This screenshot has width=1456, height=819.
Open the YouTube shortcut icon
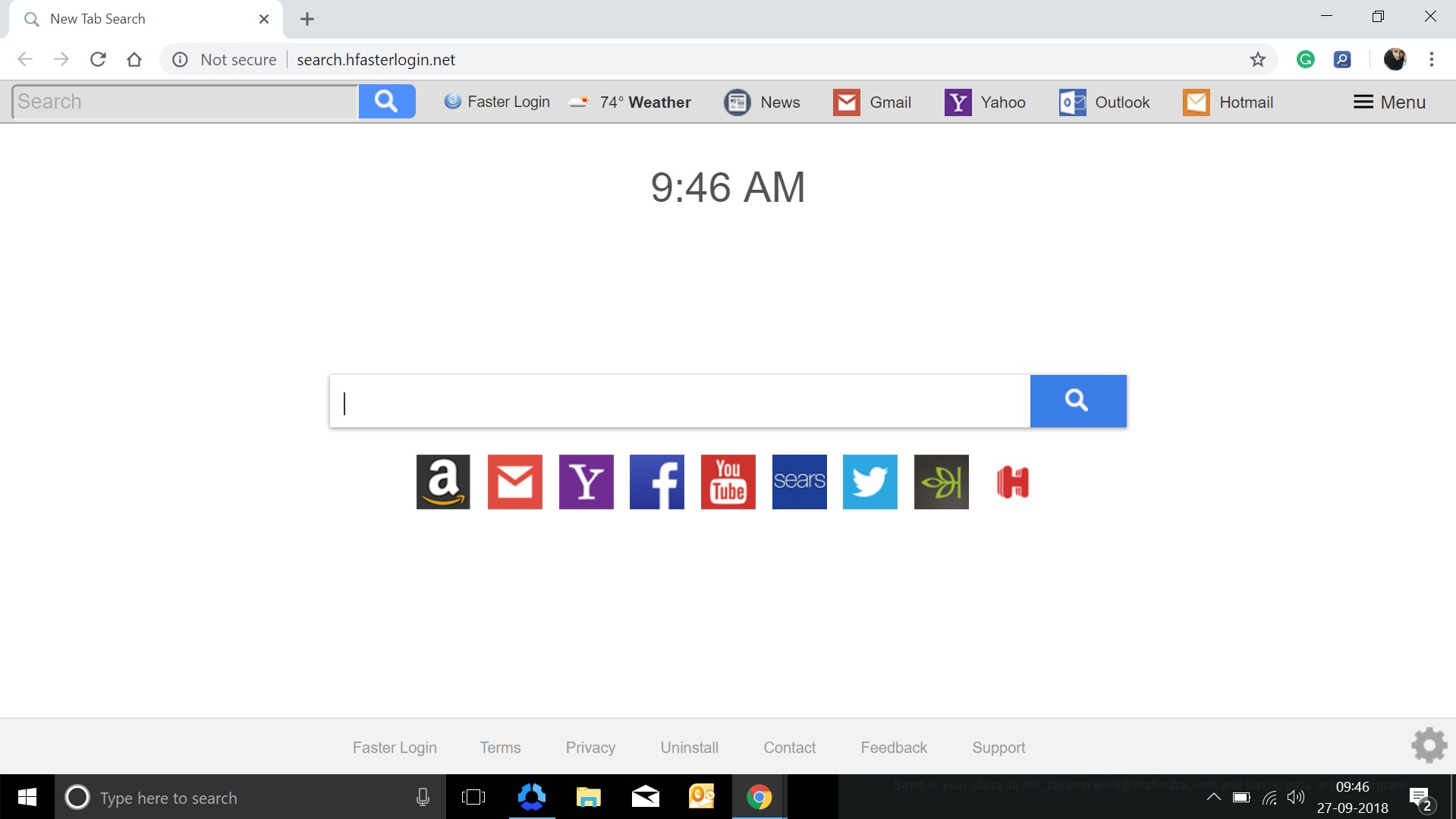coord(728,481)
